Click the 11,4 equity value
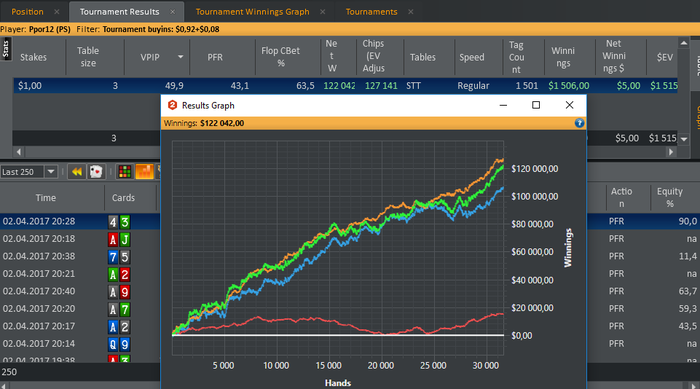The height and width of the screenshot is (389, 700). (688, 256)
